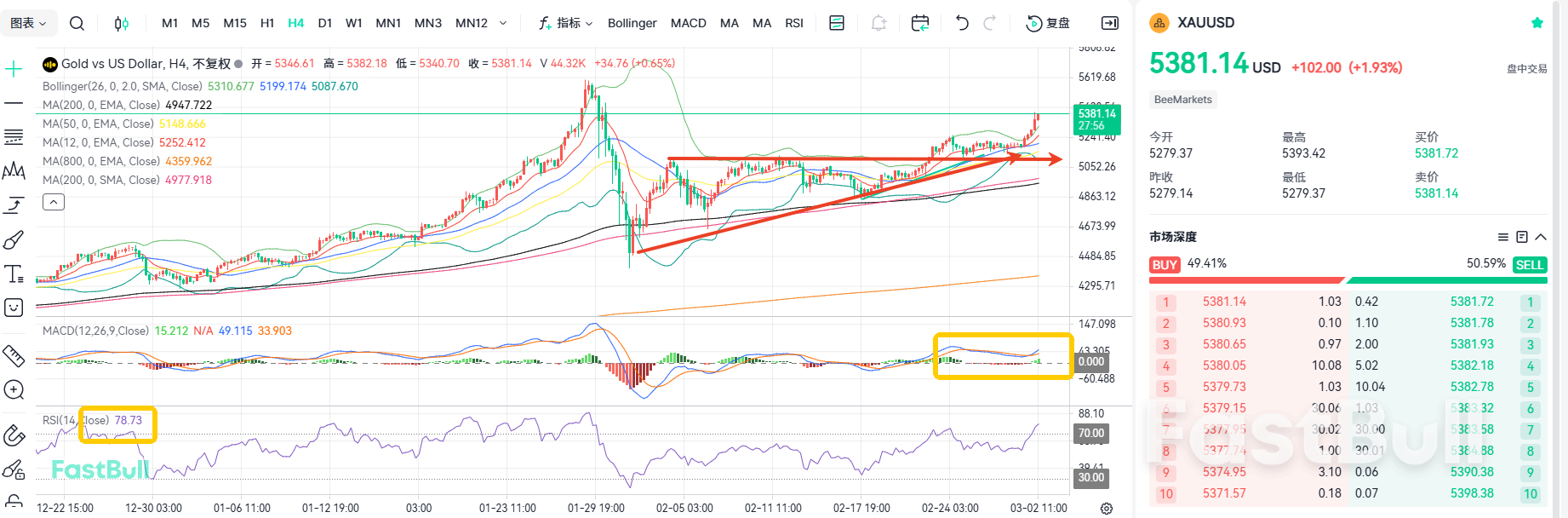The image size is (1568, 518).
Task: Activate the ruler measure tool
Action: click(14, 354)
